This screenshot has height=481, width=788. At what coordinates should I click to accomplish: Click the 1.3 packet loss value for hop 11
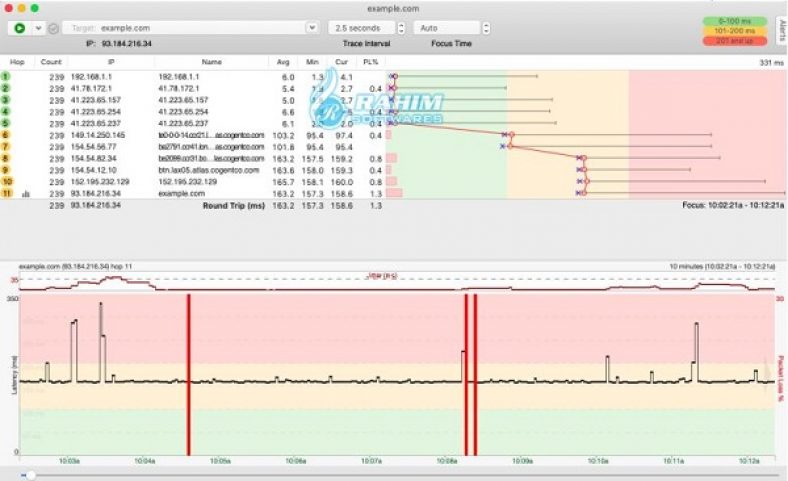[x=376, y=194]
